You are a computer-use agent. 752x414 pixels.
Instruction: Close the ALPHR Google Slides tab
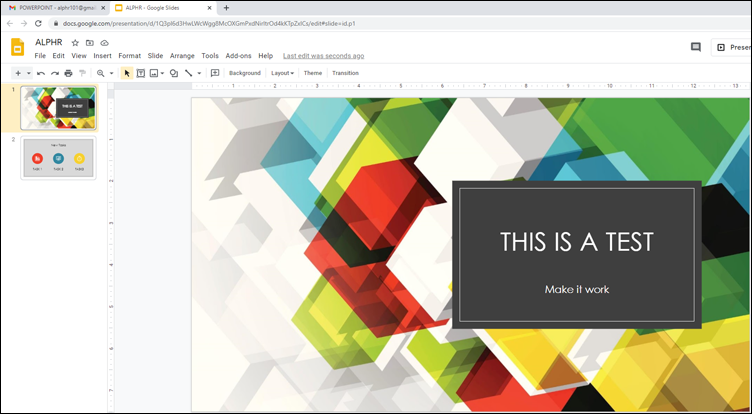[210, 8]
